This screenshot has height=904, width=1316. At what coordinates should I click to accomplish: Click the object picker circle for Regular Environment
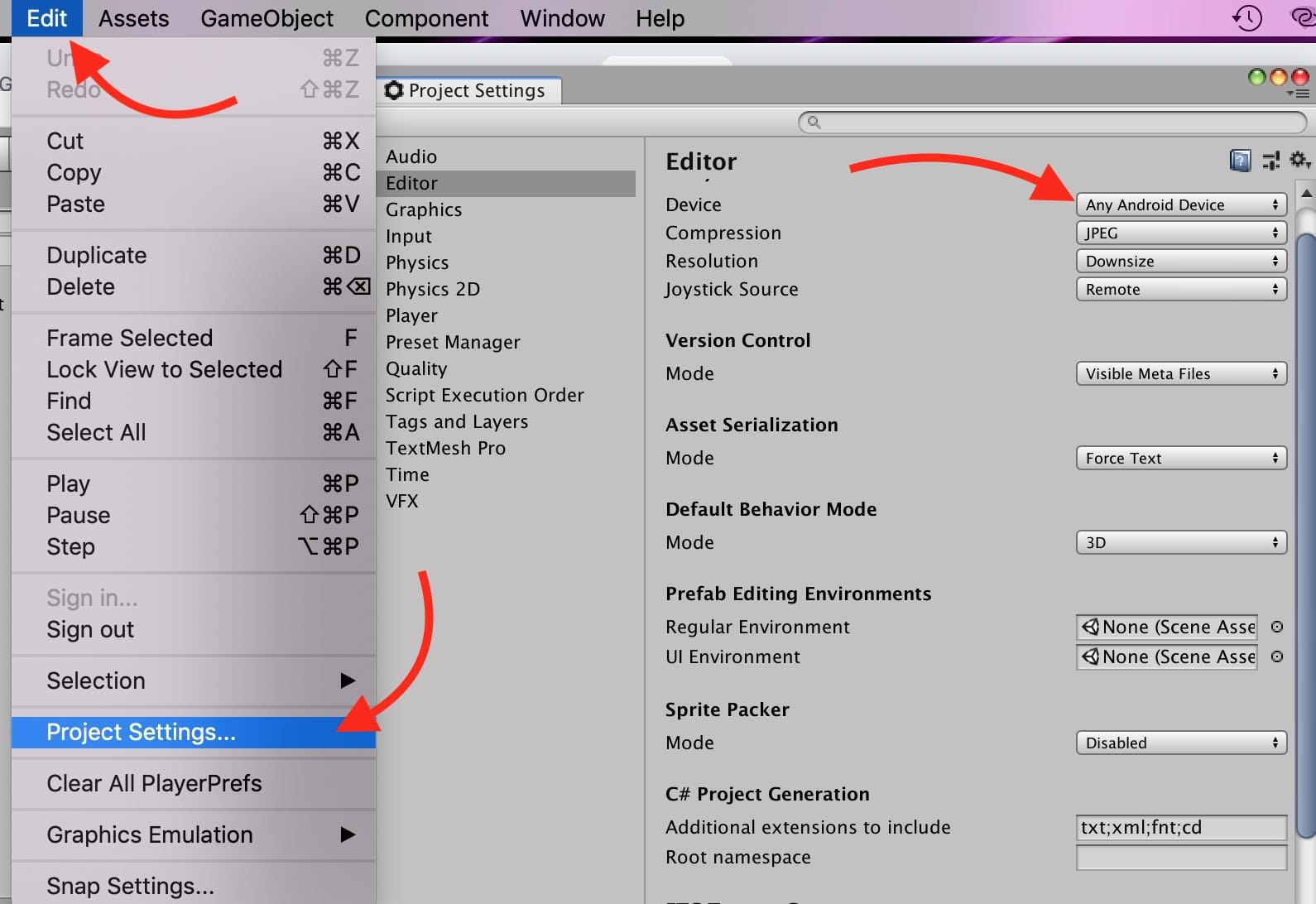1277,627
